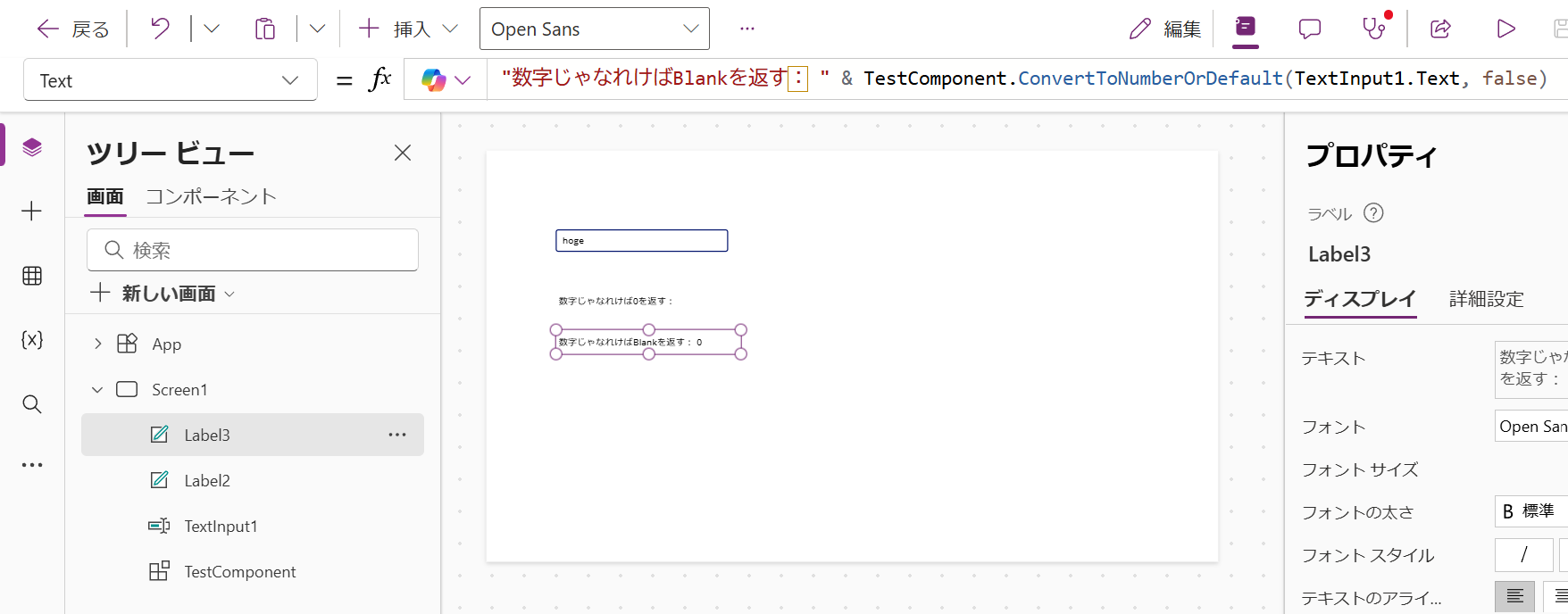Click the sidebar more options ellipsis
Screen dimensions: 1568x614
[x=32, y=465]
